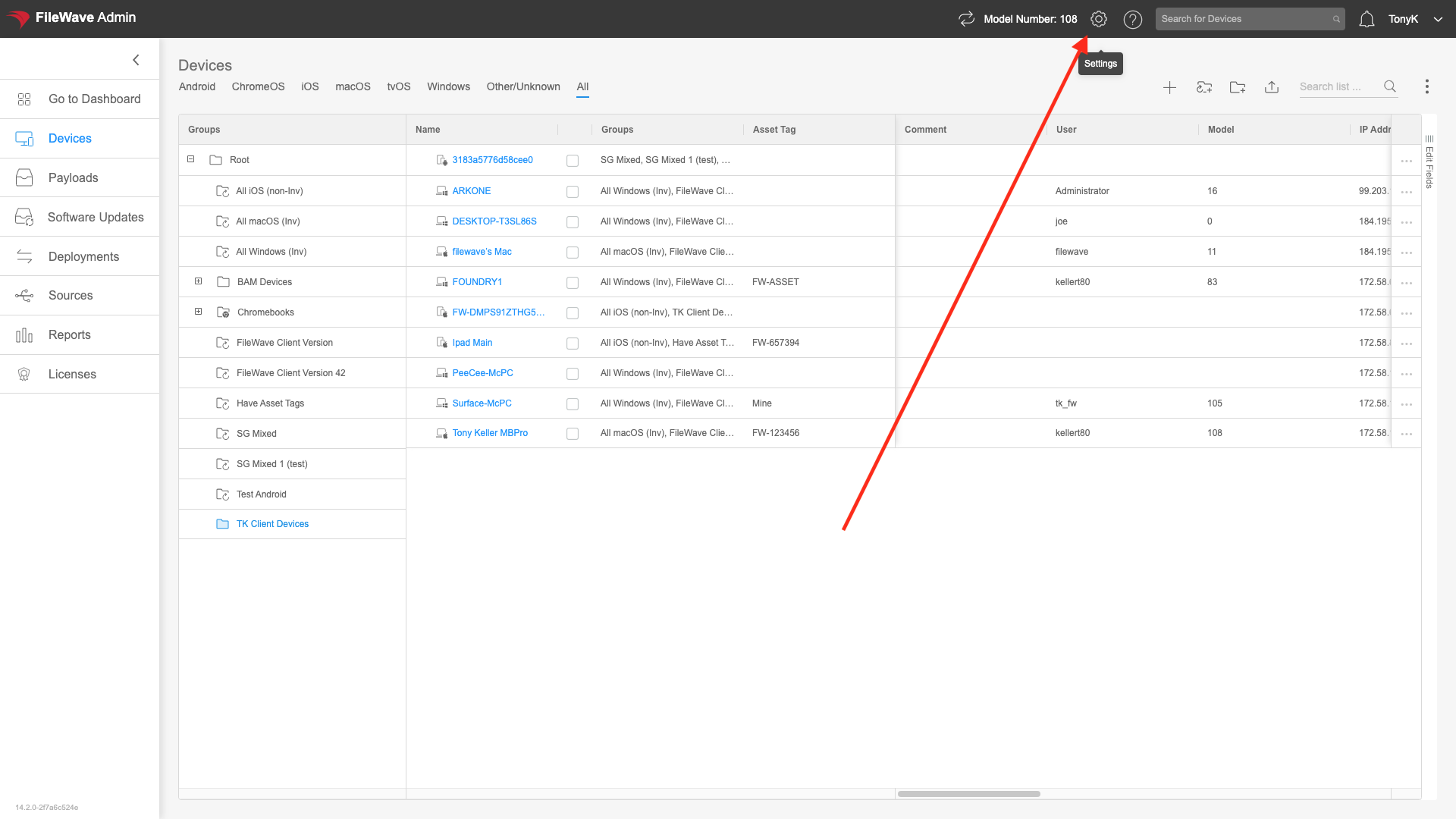Viewport: 1456px width, 819px height.
Task: Filter devices by macOS tab
Action: coord(353,86)
